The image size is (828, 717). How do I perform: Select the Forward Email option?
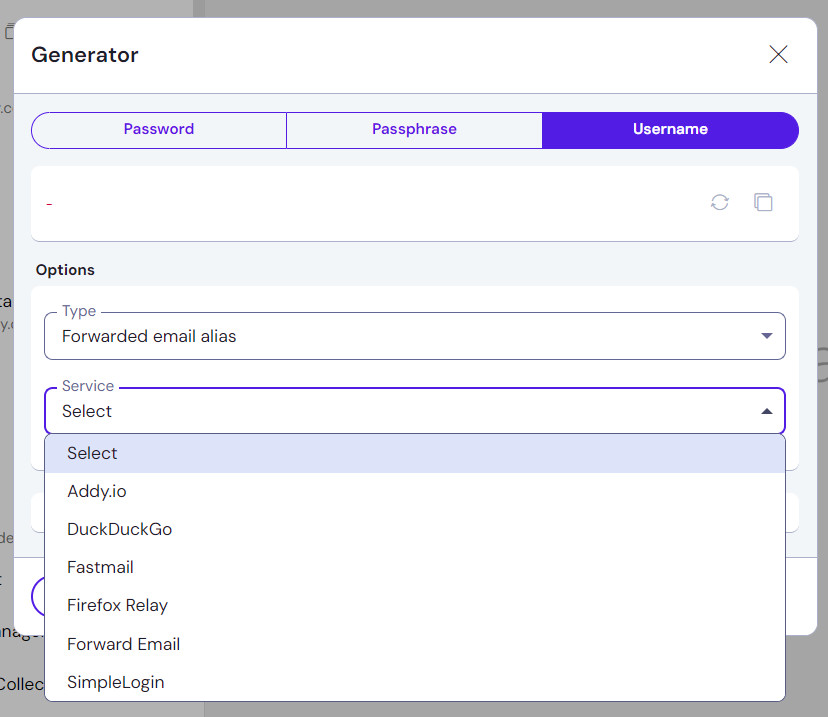pos(123,644)
